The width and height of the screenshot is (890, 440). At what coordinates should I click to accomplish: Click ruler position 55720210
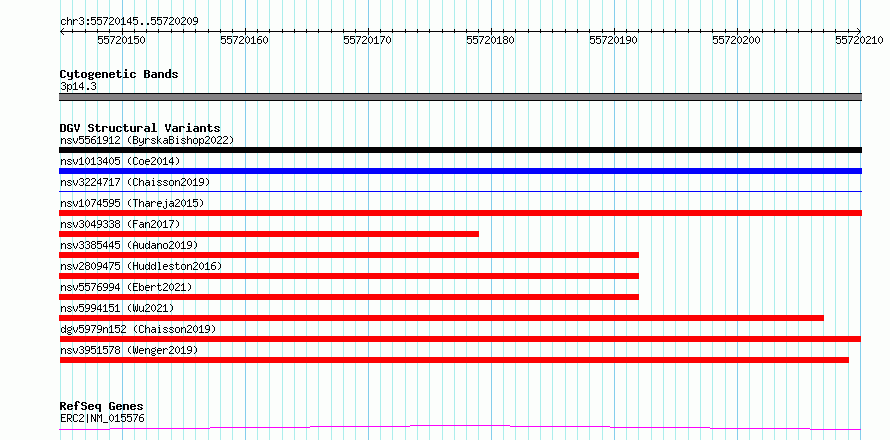pos(860,40)
